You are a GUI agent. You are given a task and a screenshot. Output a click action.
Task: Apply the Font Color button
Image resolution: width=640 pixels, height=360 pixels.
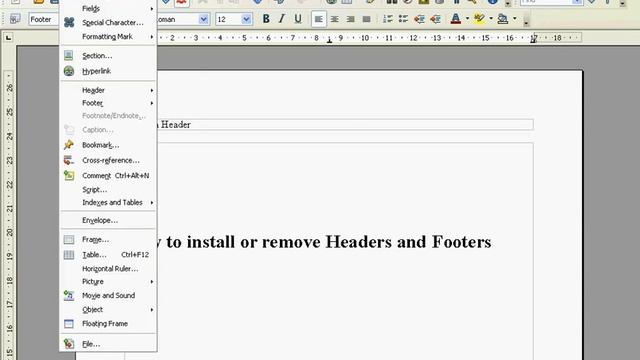point(456,19)
